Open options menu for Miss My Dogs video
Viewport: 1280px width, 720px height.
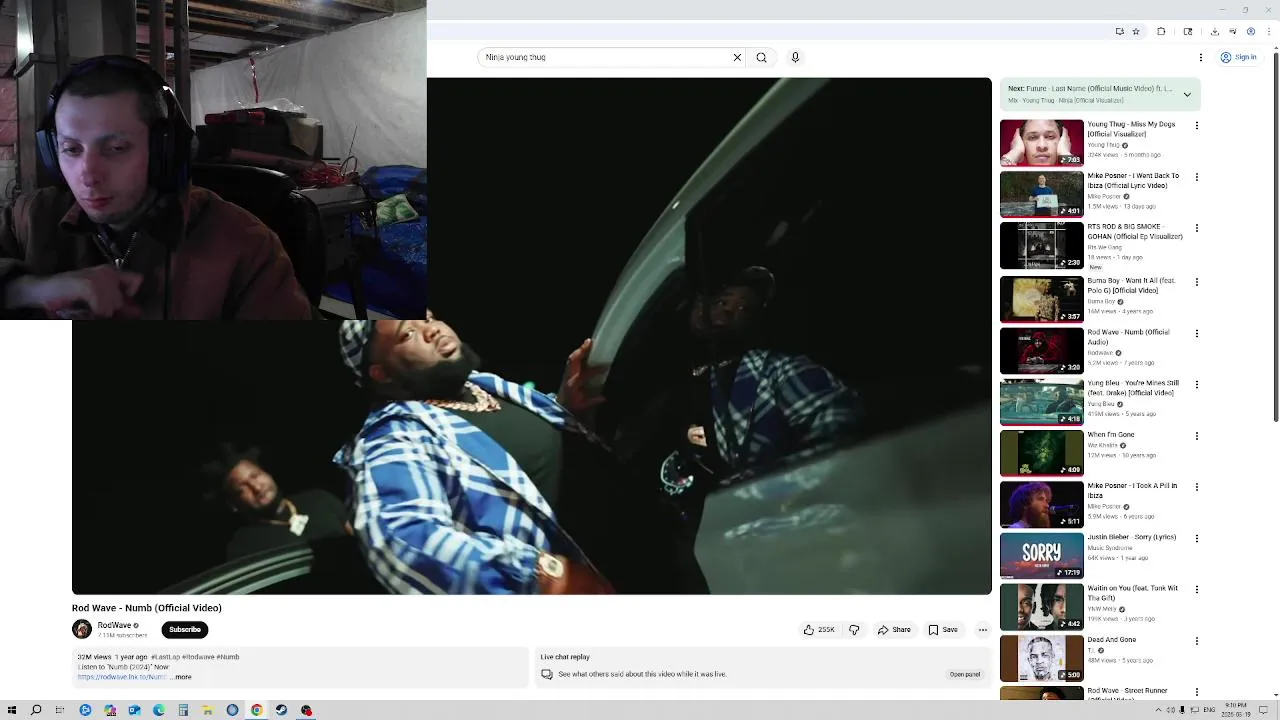click(x=1197, y=126)
